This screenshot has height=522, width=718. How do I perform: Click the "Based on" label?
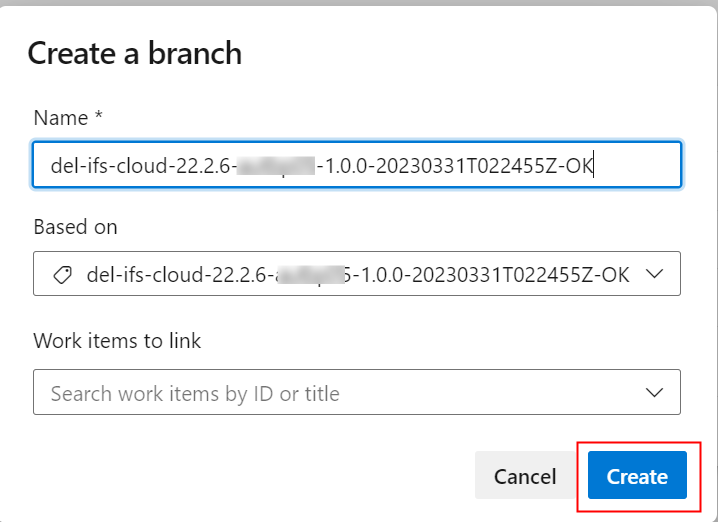(75, 227)
